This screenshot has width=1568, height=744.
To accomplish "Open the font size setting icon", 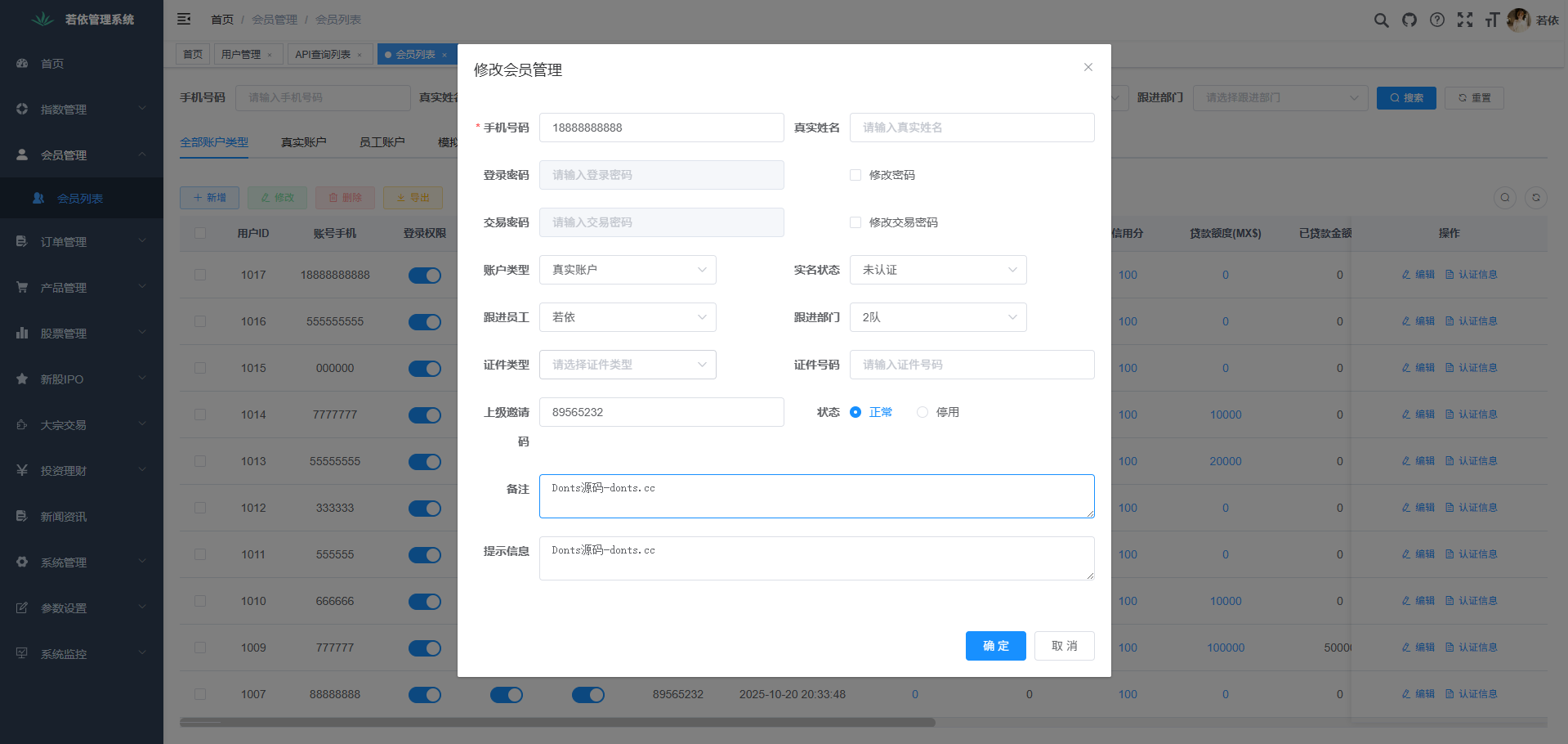I will (1492, 20).
